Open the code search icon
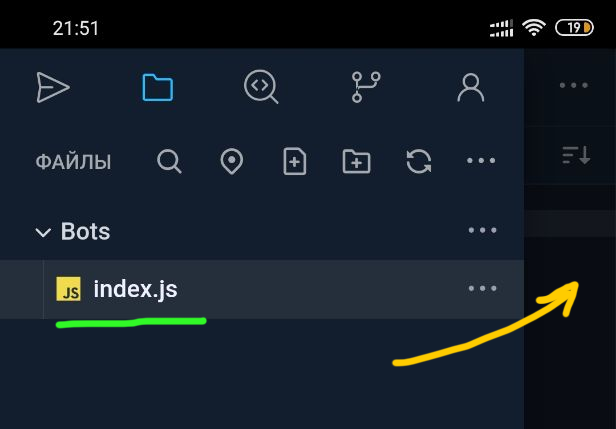Screen dimensions: 616x429 [x=261, y=87]
